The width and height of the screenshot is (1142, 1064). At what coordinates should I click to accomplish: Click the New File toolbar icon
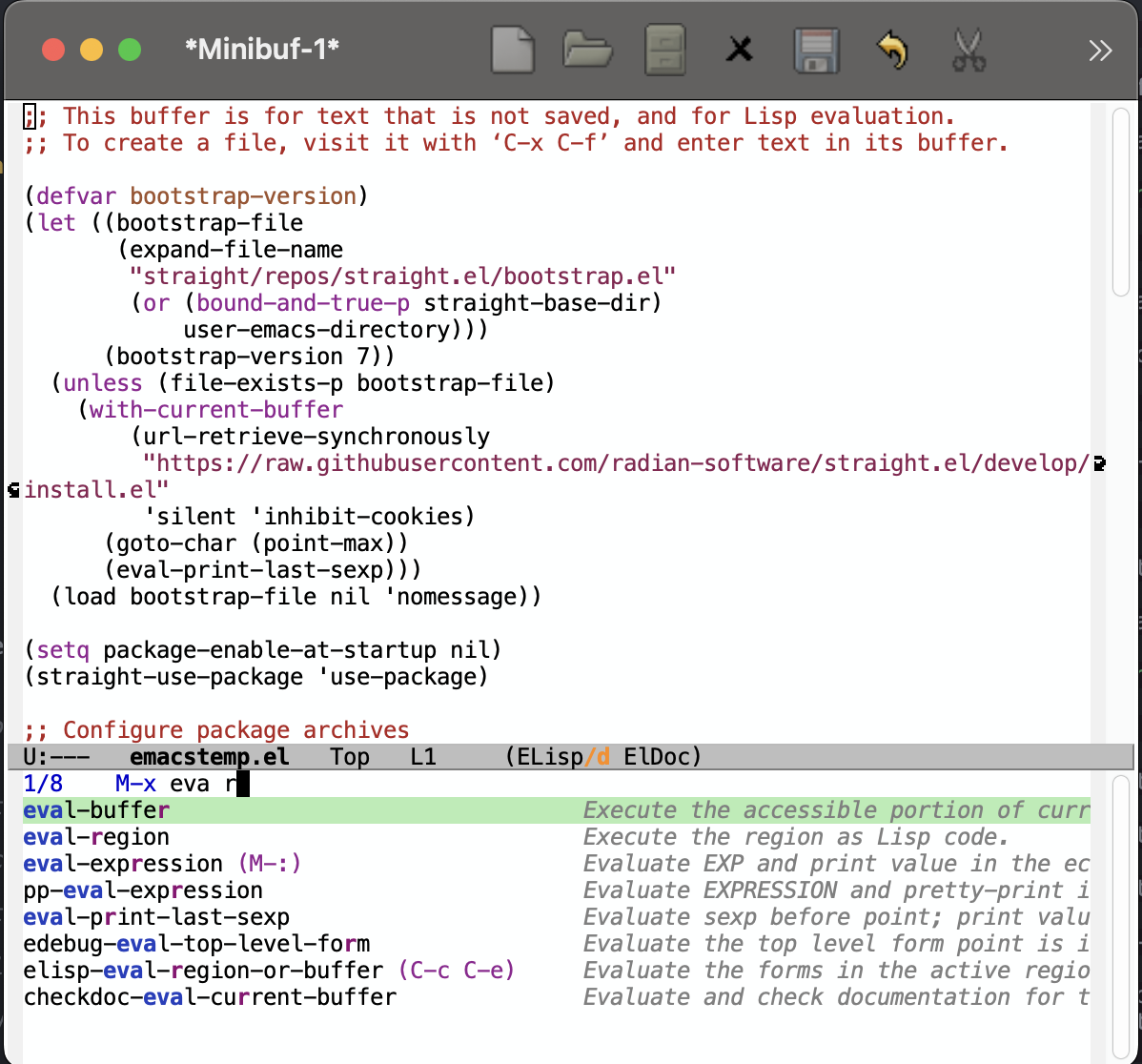pyautogui.click(x=513, y=50)
